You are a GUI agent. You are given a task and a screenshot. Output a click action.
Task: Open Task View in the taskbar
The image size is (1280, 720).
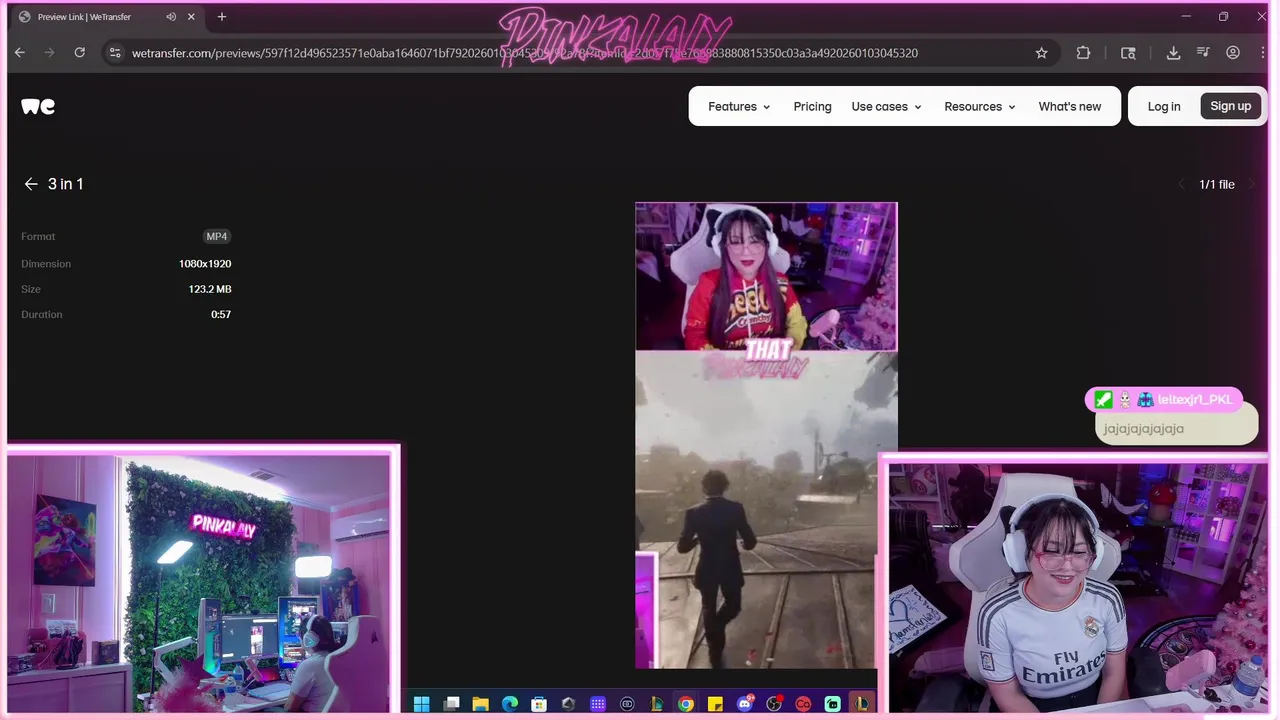point(452,704)
